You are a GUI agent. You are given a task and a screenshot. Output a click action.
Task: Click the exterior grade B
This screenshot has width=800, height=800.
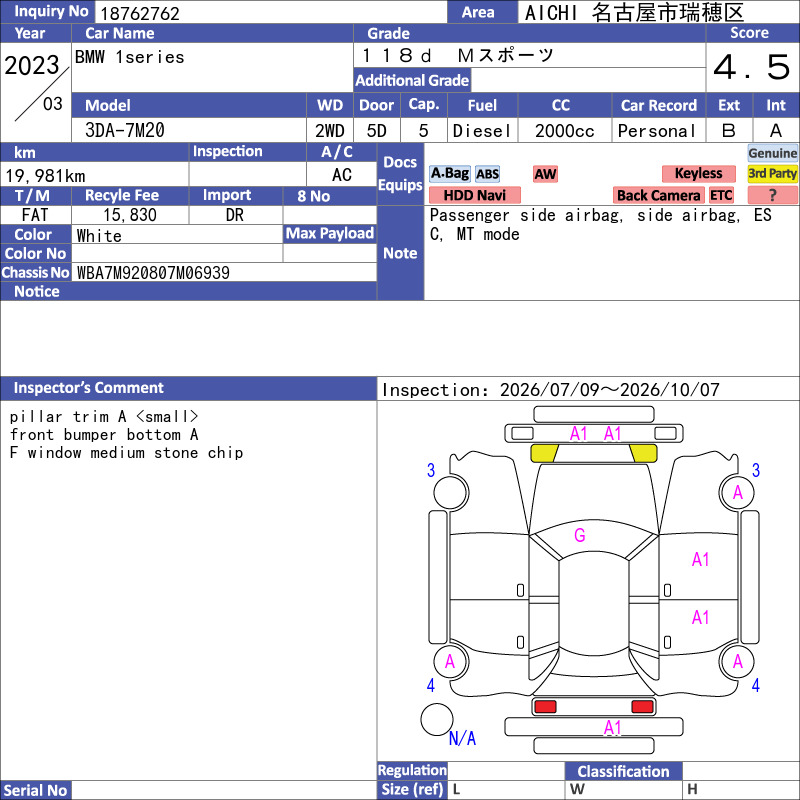(729, 131)
